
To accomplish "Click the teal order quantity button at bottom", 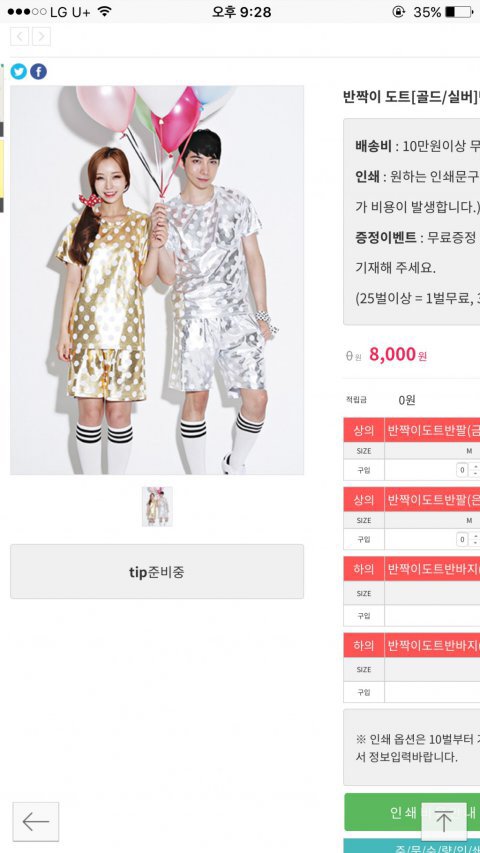I will tap(412, 846).
